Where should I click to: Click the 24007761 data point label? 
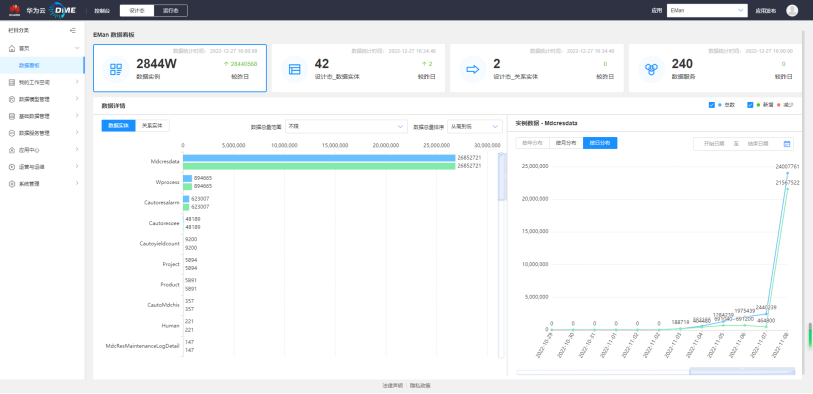pyautogui.click(x=787, y=167)
